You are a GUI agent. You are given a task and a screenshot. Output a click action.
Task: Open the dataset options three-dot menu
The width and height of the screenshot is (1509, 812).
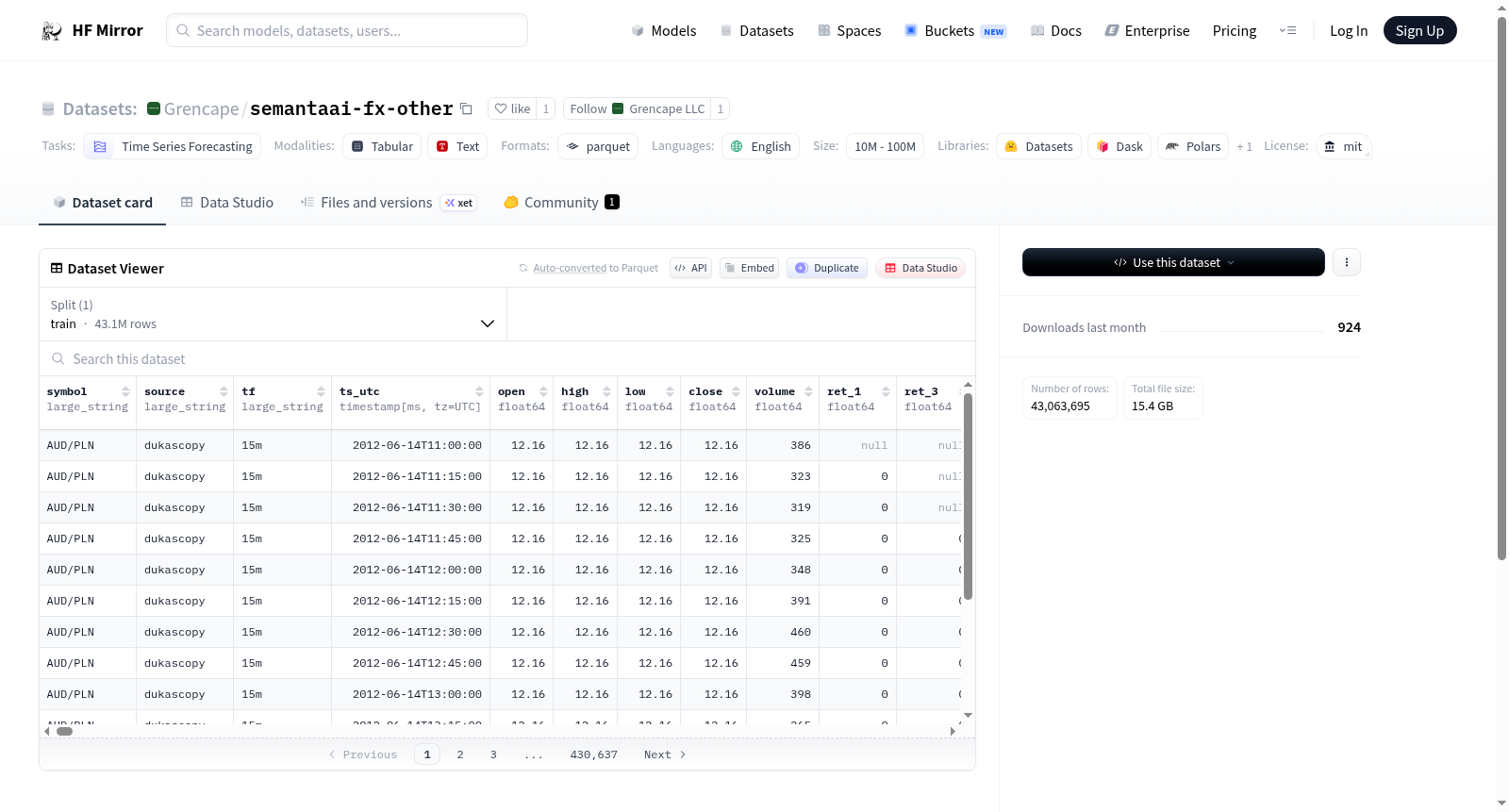[1347, 262]
